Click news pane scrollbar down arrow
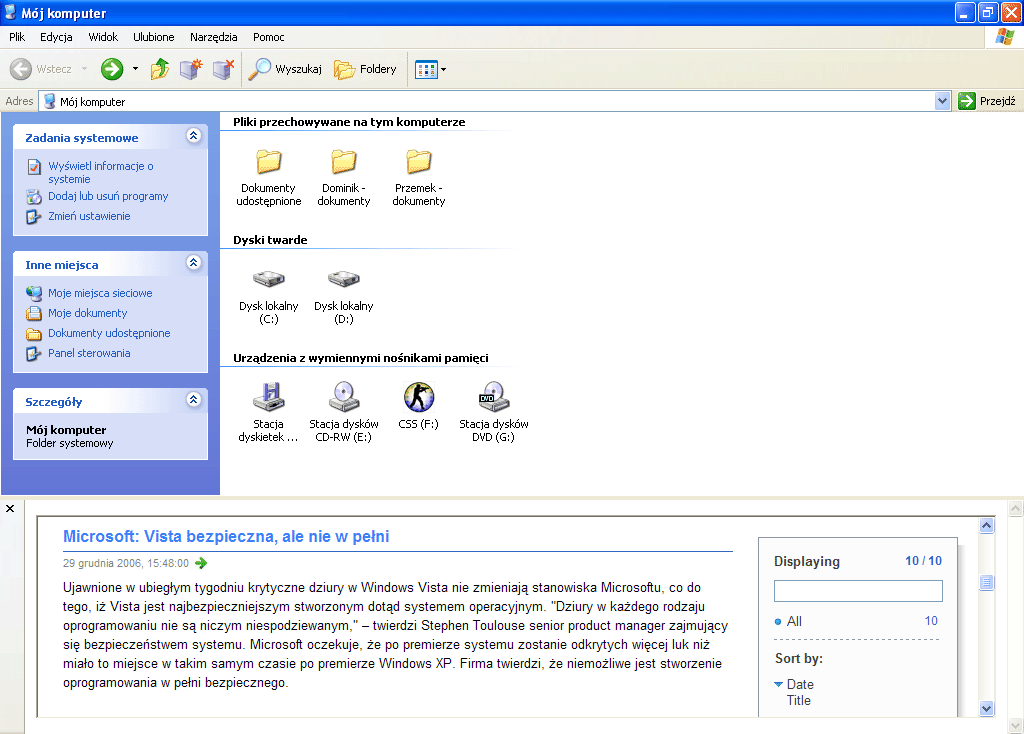 point(987,709)
